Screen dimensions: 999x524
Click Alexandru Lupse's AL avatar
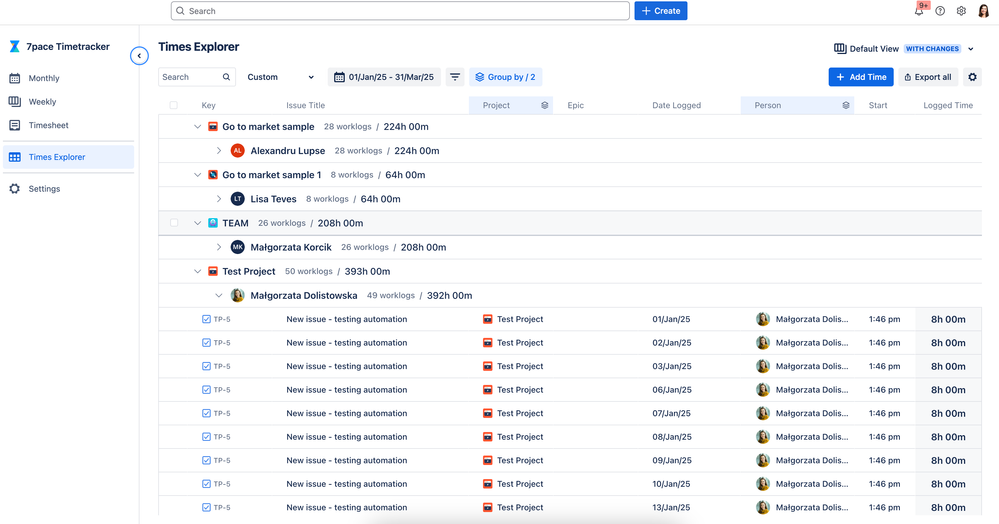238,150
